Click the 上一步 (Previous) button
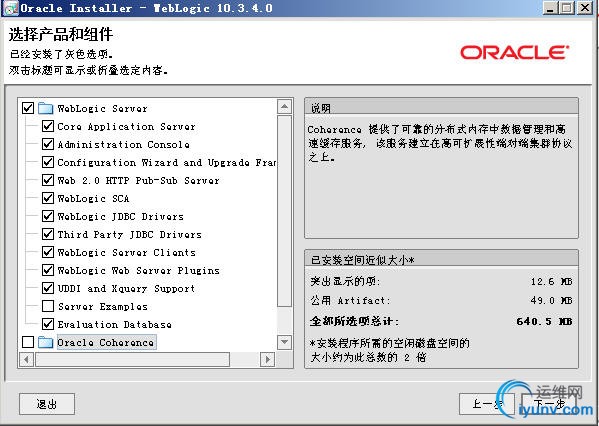 487,404
